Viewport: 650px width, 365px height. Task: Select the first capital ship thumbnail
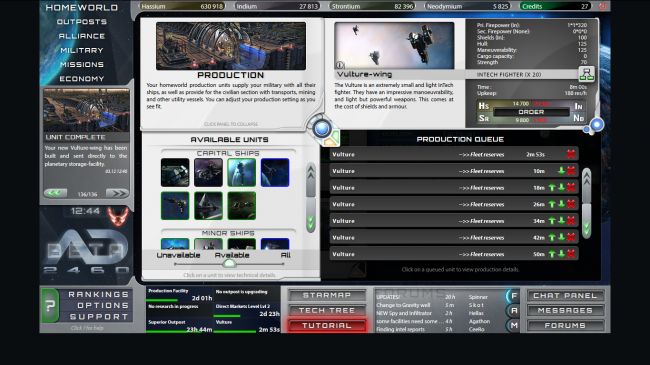175,172
